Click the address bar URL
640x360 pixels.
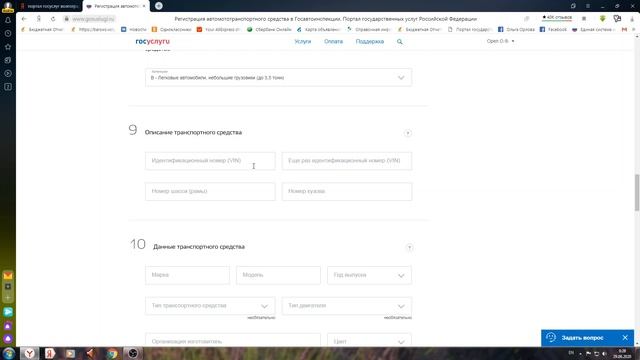93,19
